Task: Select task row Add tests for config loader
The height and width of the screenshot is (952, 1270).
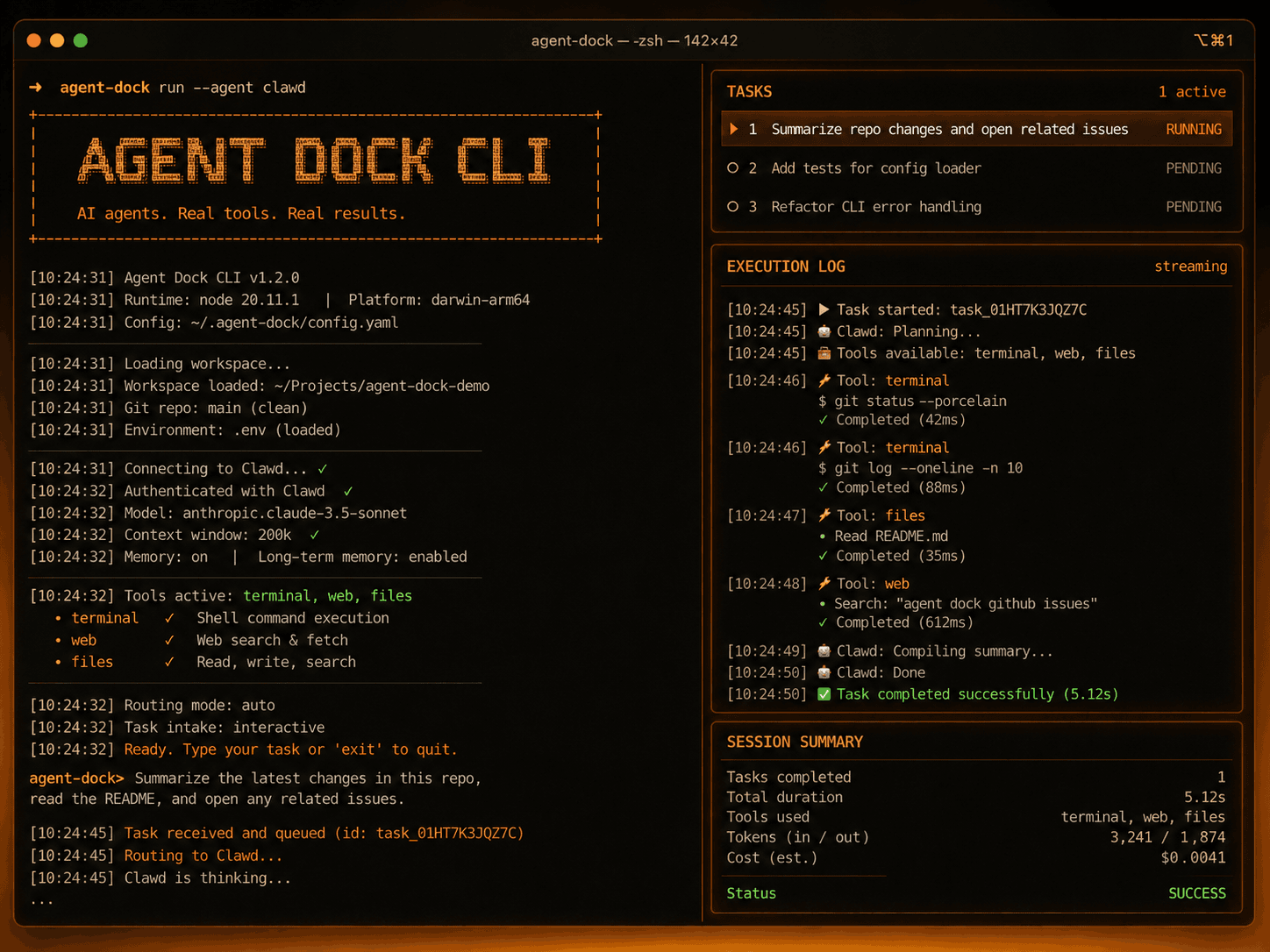Action: pos(977,167)
